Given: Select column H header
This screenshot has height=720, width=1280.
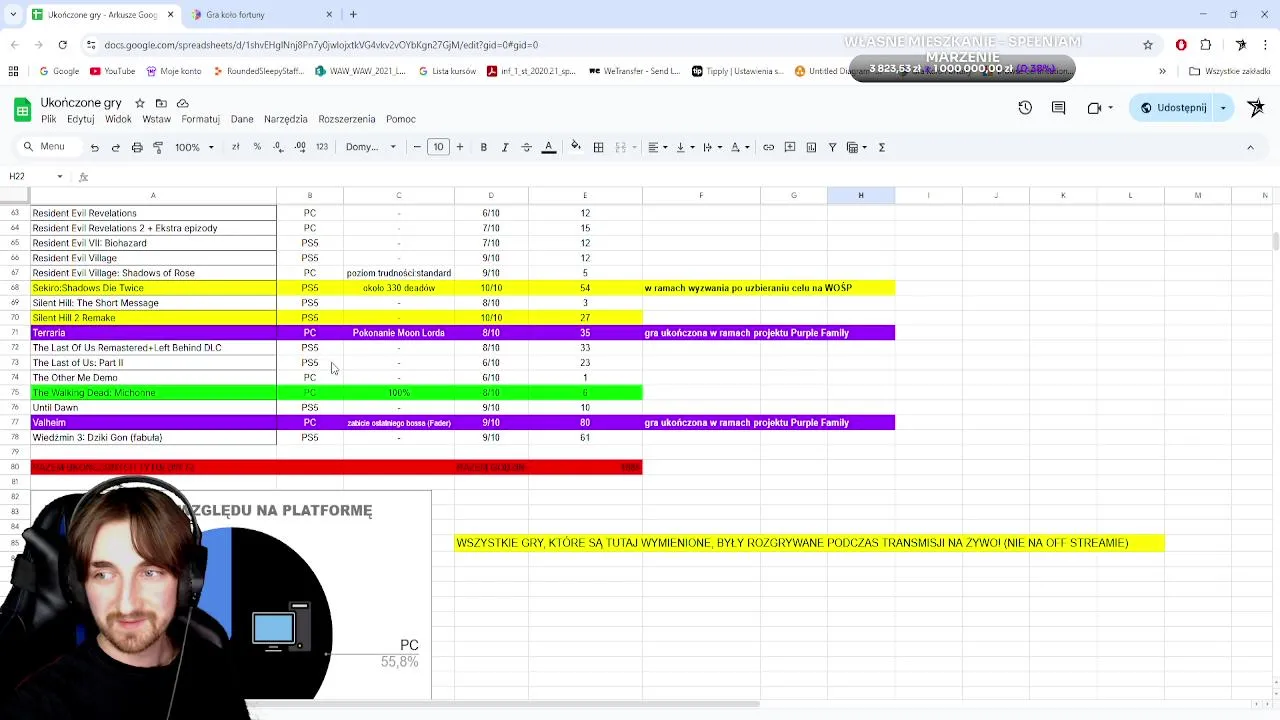Looking at the screenshot, I should (860, 195).
